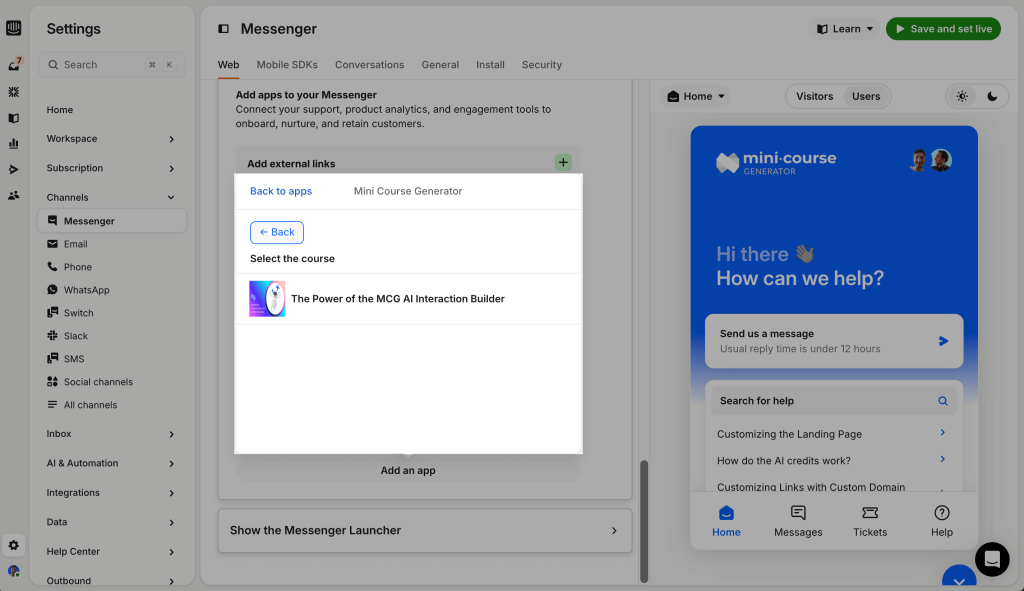The image size is (1024, 591).
Task: Select Visitors preview toggle
Action: 814,96
